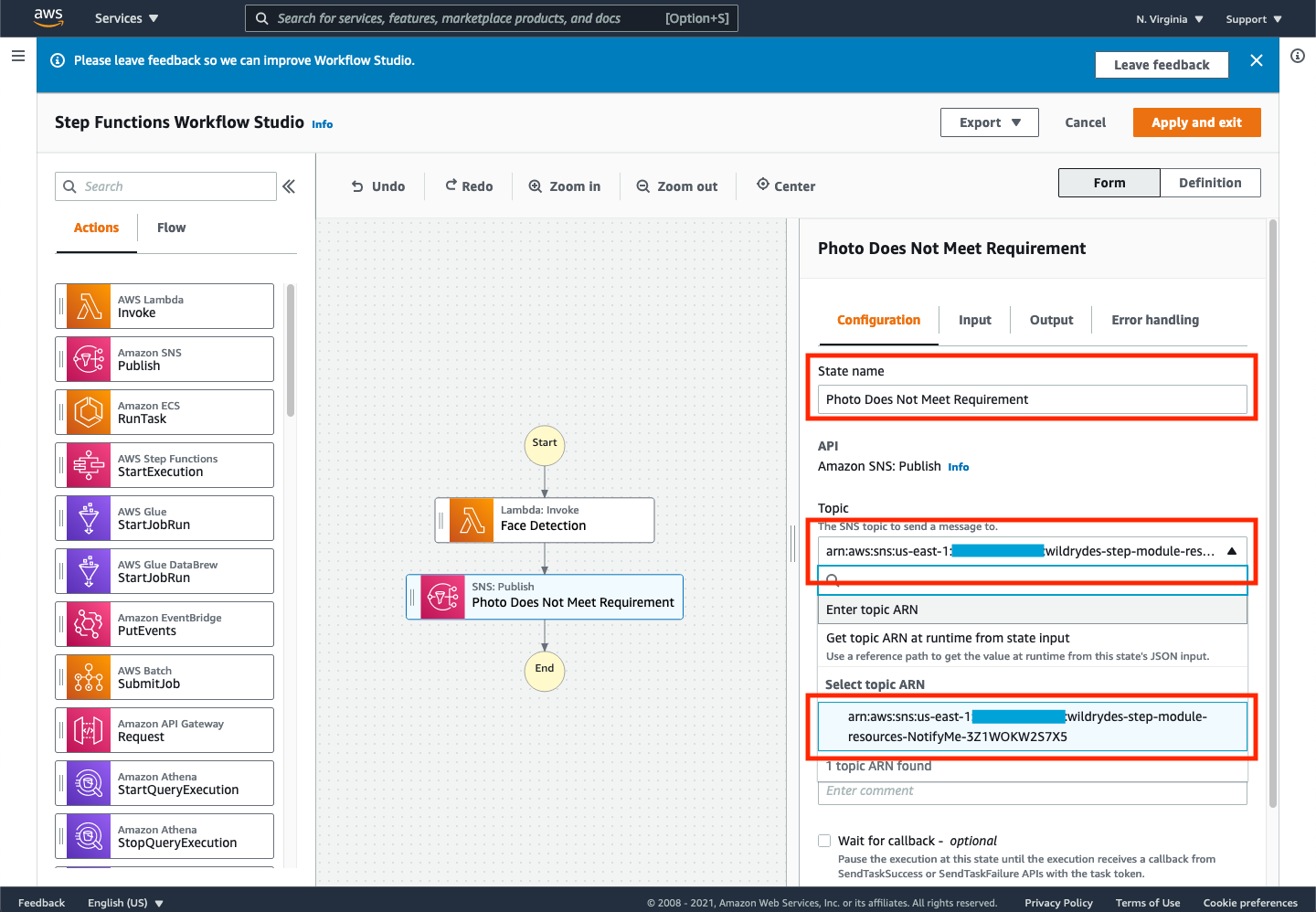Grab the panel resize handle beside the canvas
The height and width of the screenshot is (912, 1316).
tap(792, 545)
